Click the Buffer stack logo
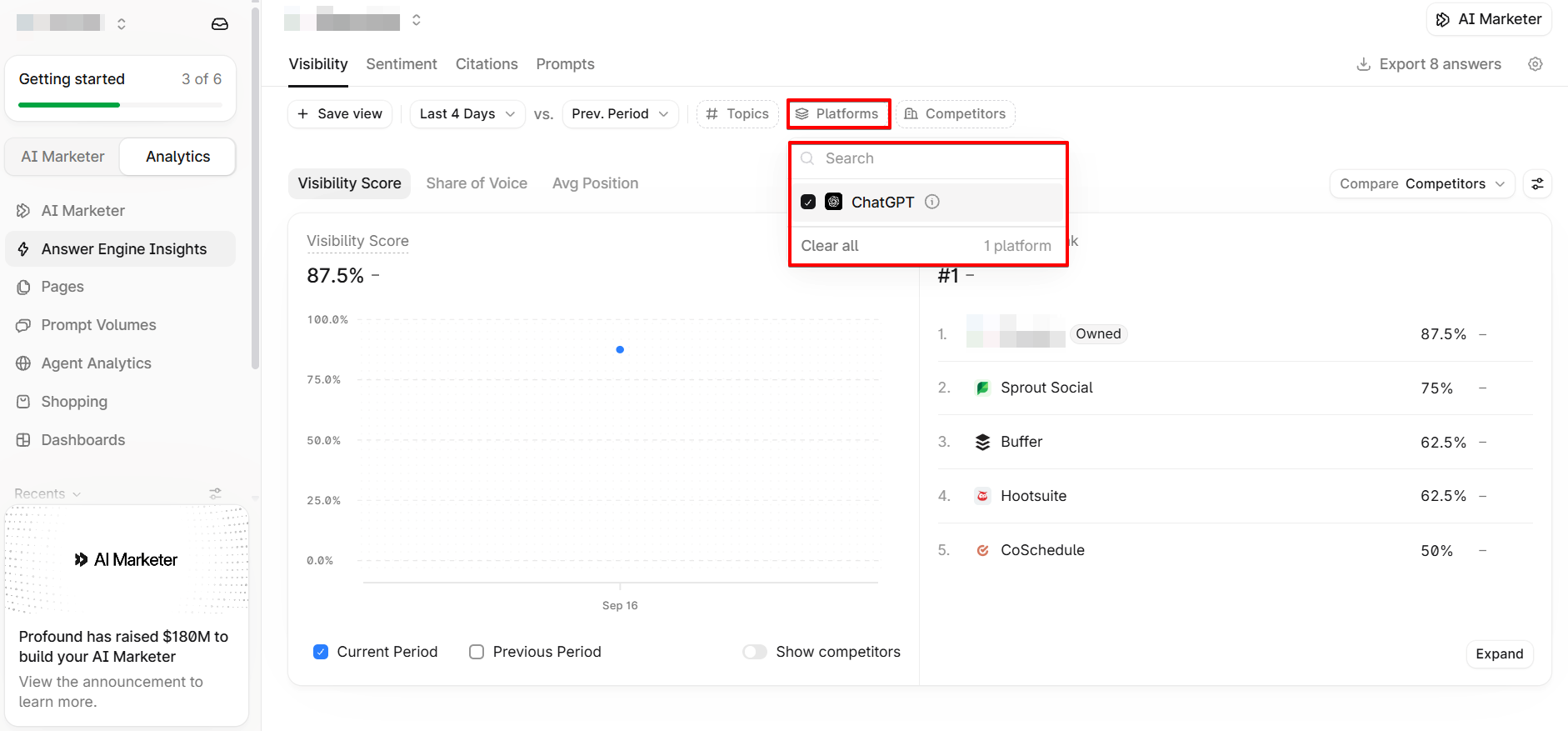 [x=982, y=442]
